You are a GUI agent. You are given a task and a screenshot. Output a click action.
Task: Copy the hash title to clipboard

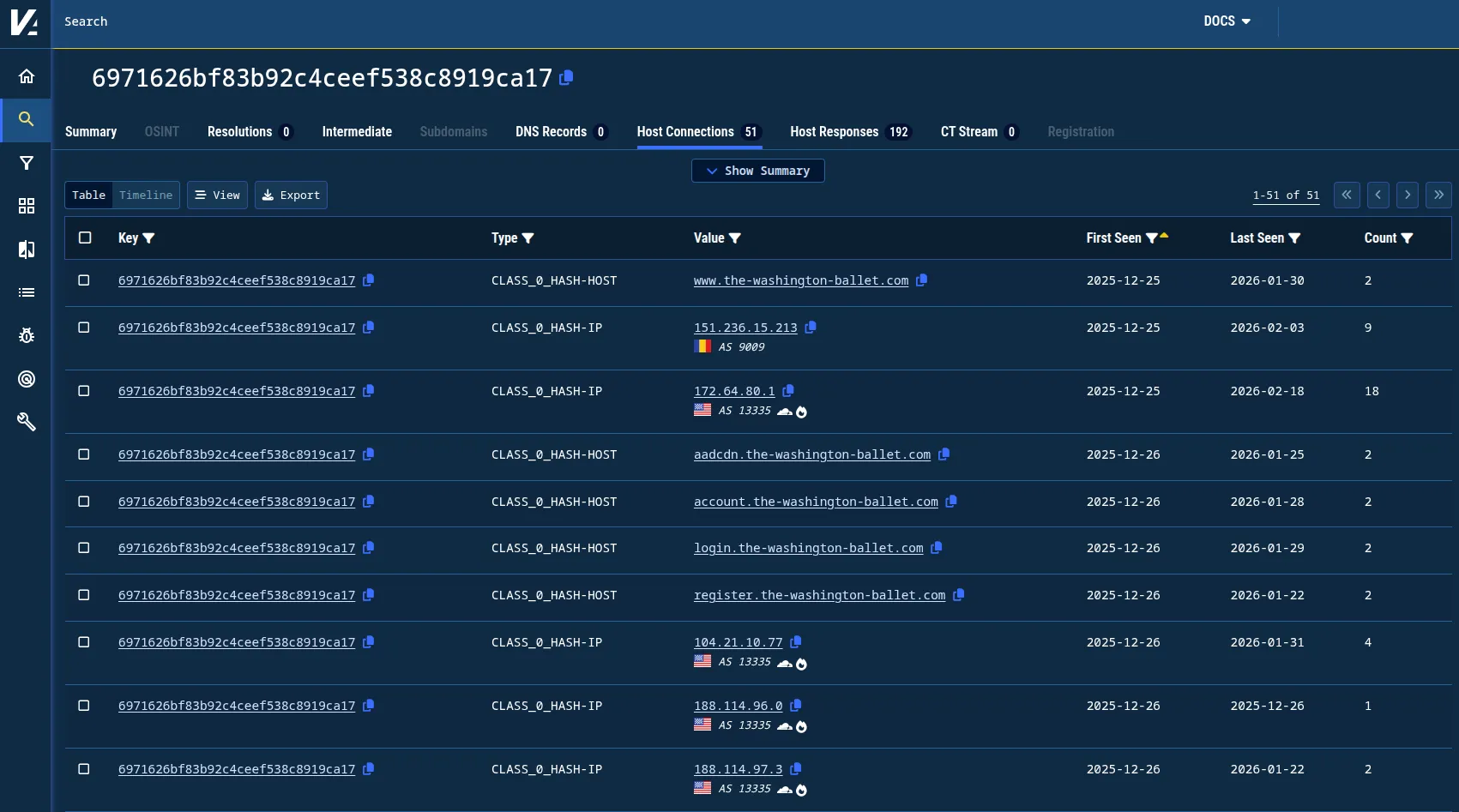coord(566,78)
